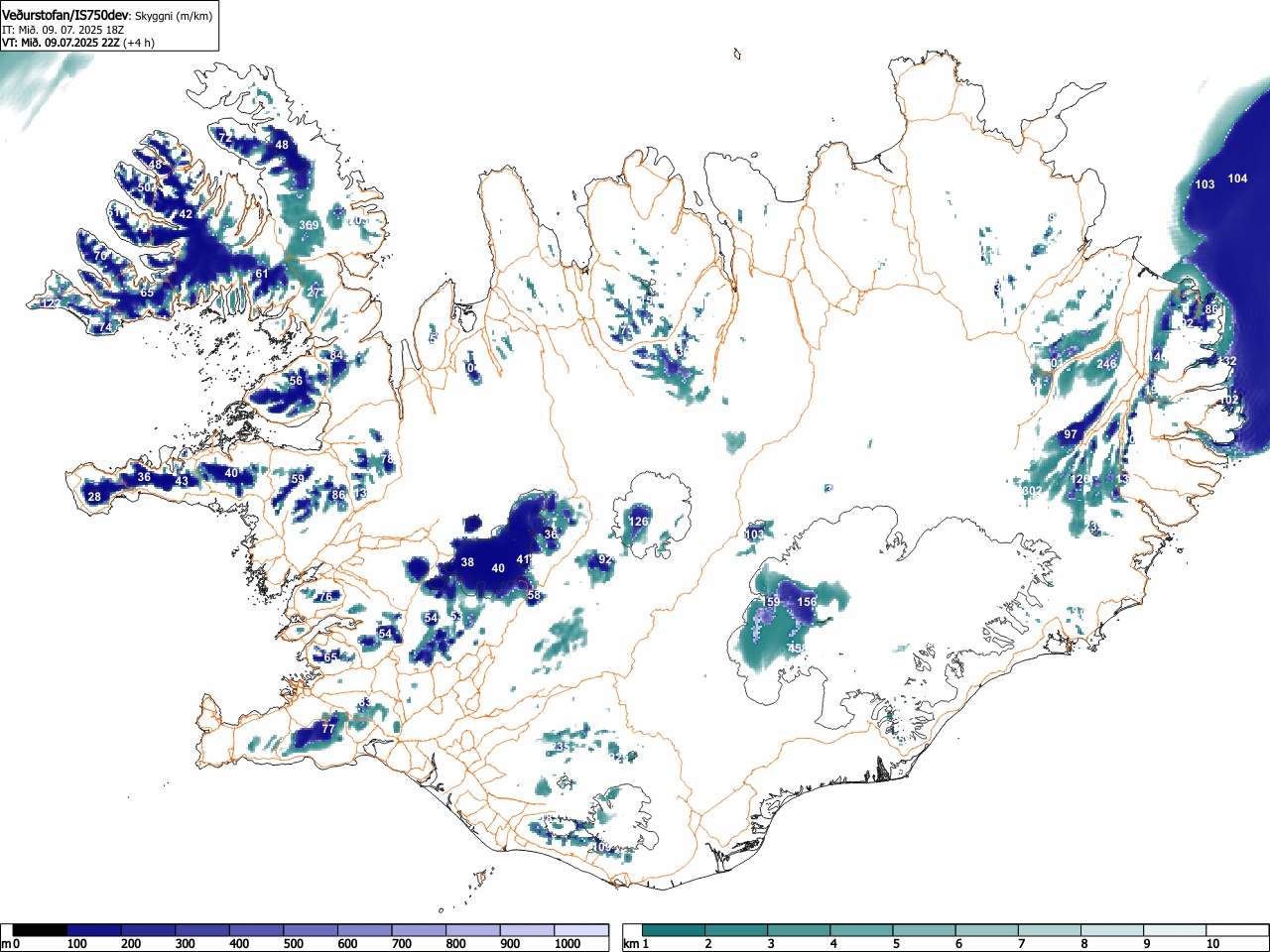Click the '156' visibility value

tap(807, 602)
